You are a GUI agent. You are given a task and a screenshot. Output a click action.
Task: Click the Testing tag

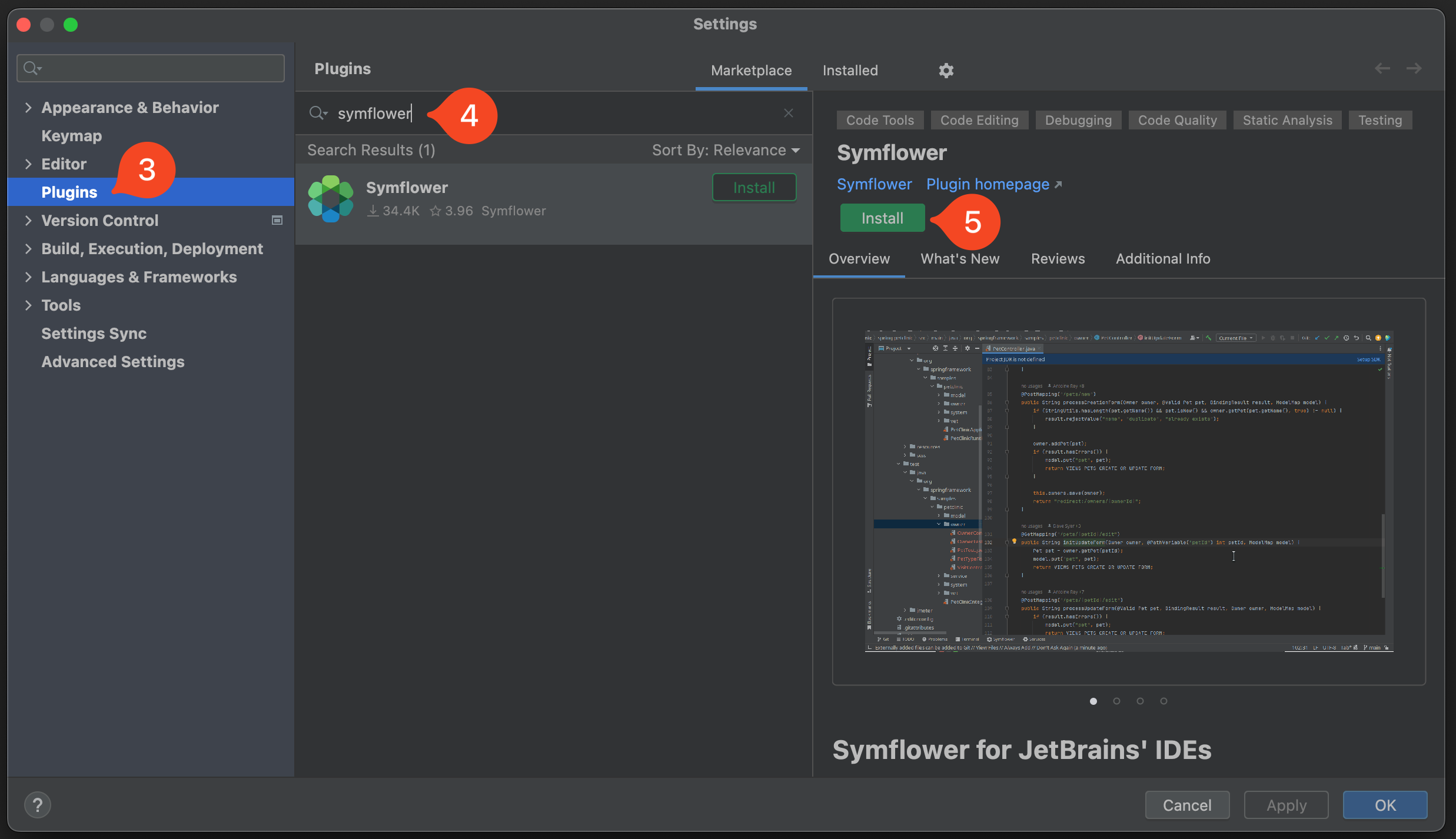[x=1380, y=120]
